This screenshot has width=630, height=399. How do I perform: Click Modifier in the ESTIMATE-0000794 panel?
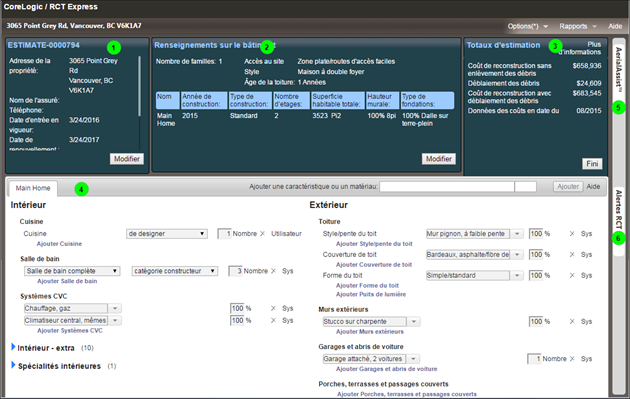click(x=127, y=159)
